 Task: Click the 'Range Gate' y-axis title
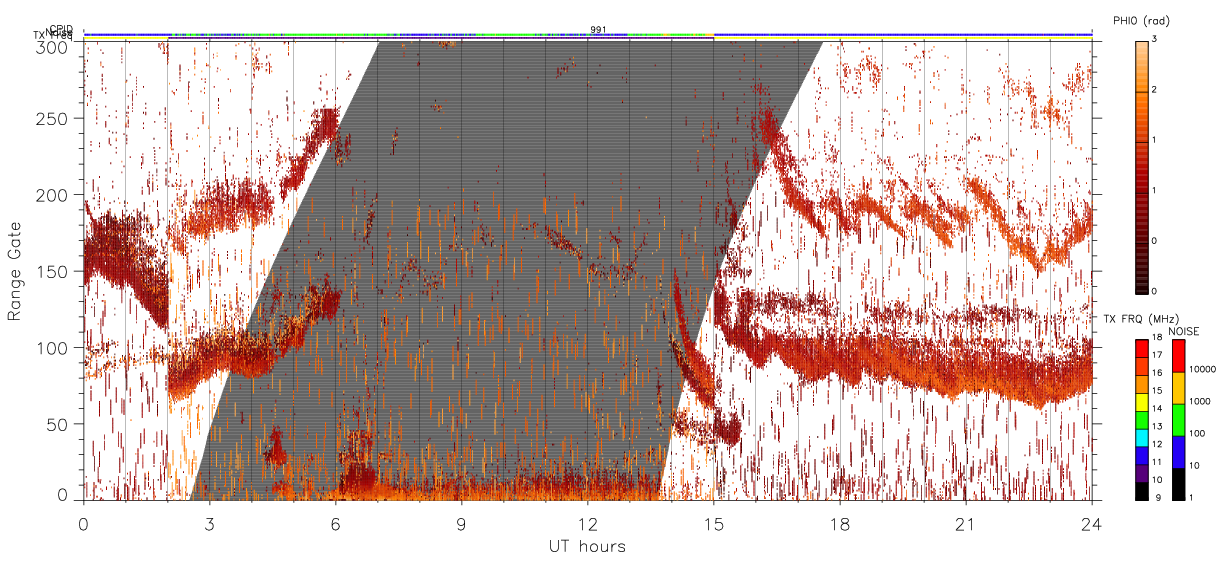coord(16,271)
